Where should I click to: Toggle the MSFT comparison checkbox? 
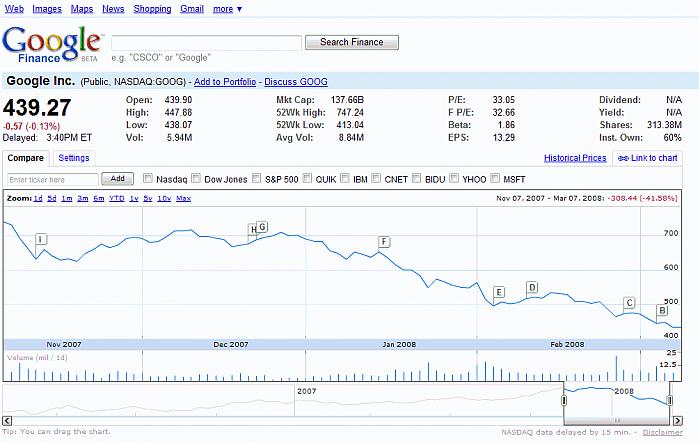pyautogui.click(x=496, y=179)
